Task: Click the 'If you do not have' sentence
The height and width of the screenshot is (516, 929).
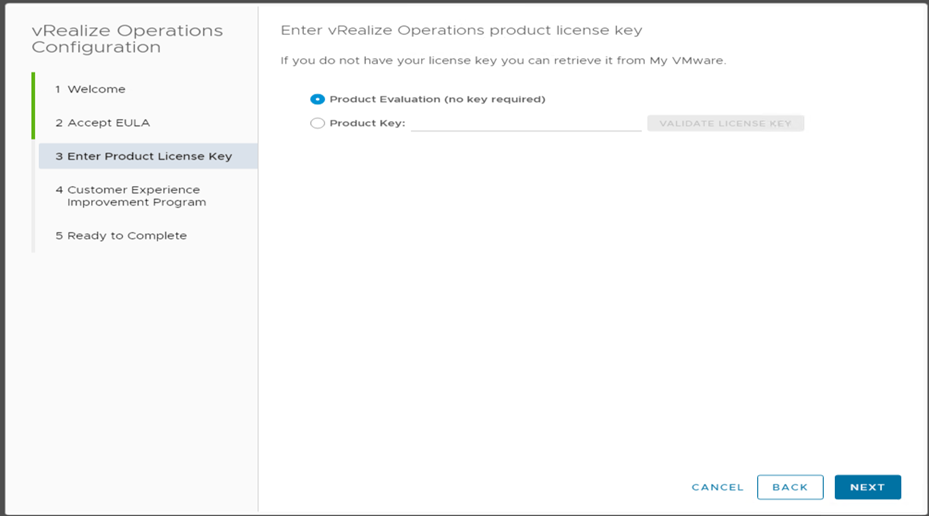Action: pyautogui.click(x=450, y=61)
